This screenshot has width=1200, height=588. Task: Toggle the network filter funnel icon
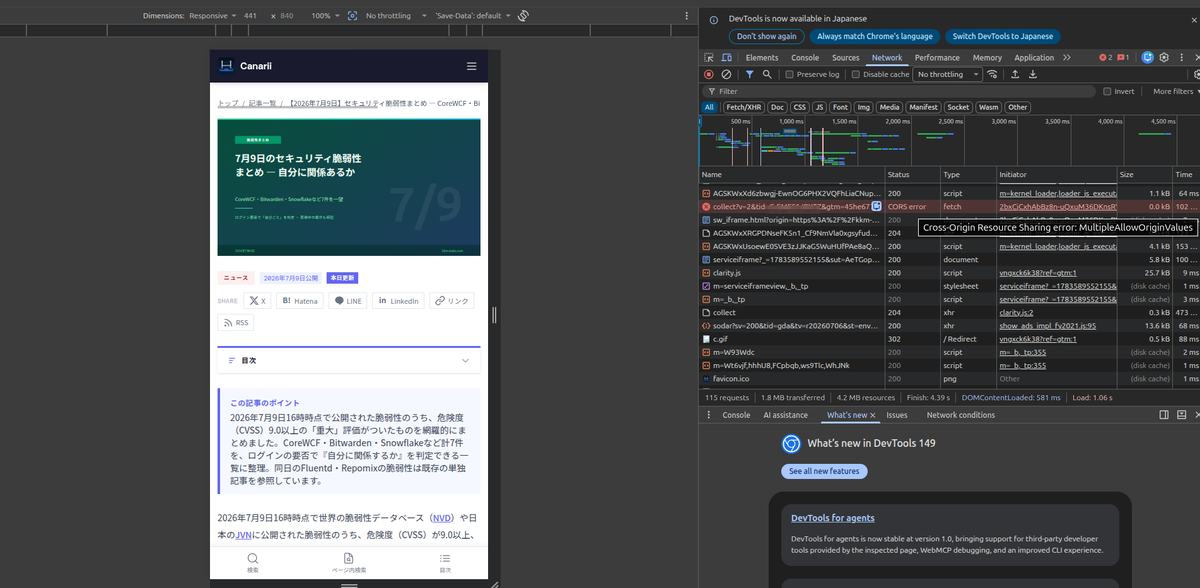(x=750, y=74)
